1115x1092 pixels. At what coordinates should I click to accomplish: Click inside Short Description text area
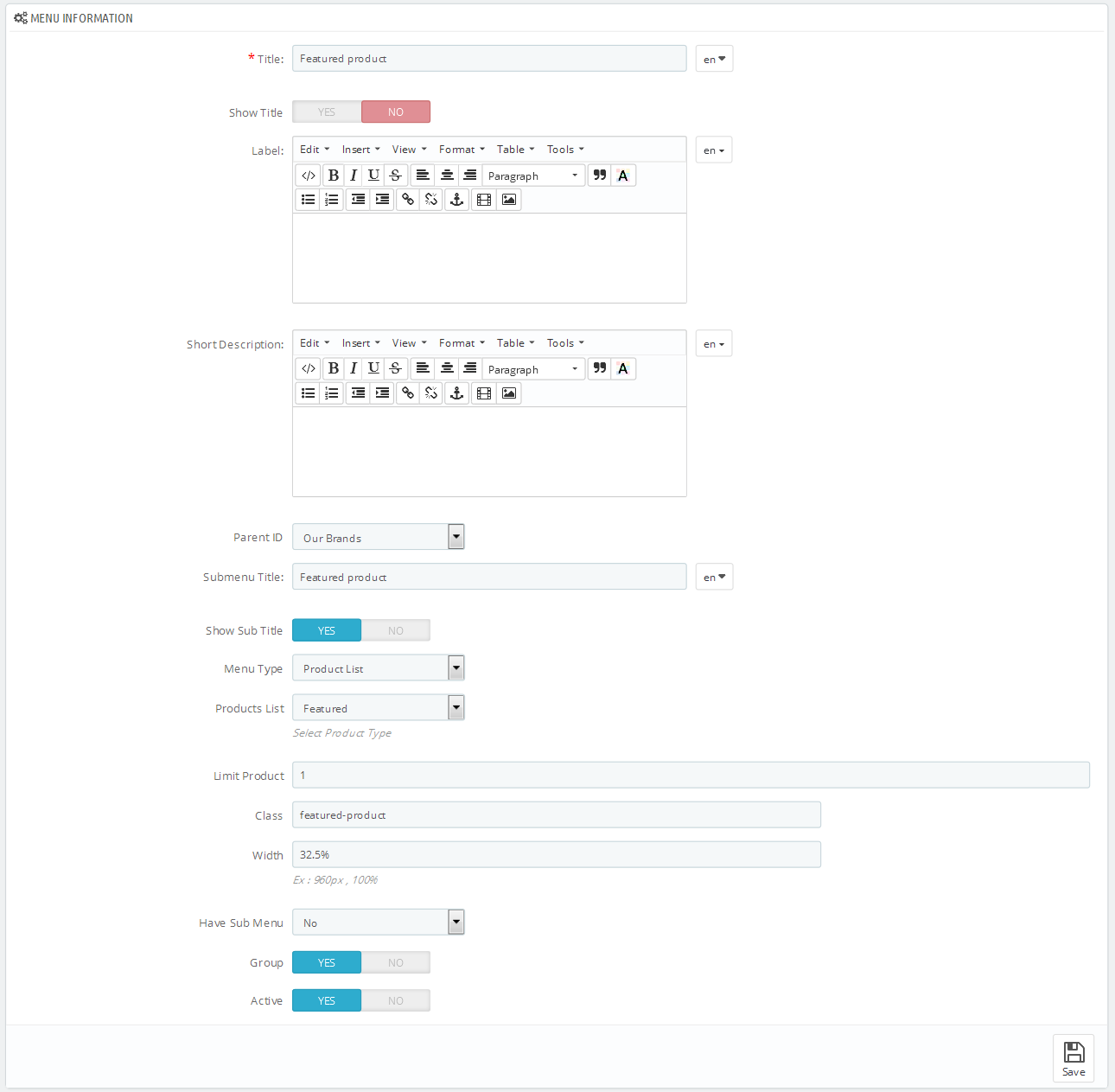[x=490, y=451]
